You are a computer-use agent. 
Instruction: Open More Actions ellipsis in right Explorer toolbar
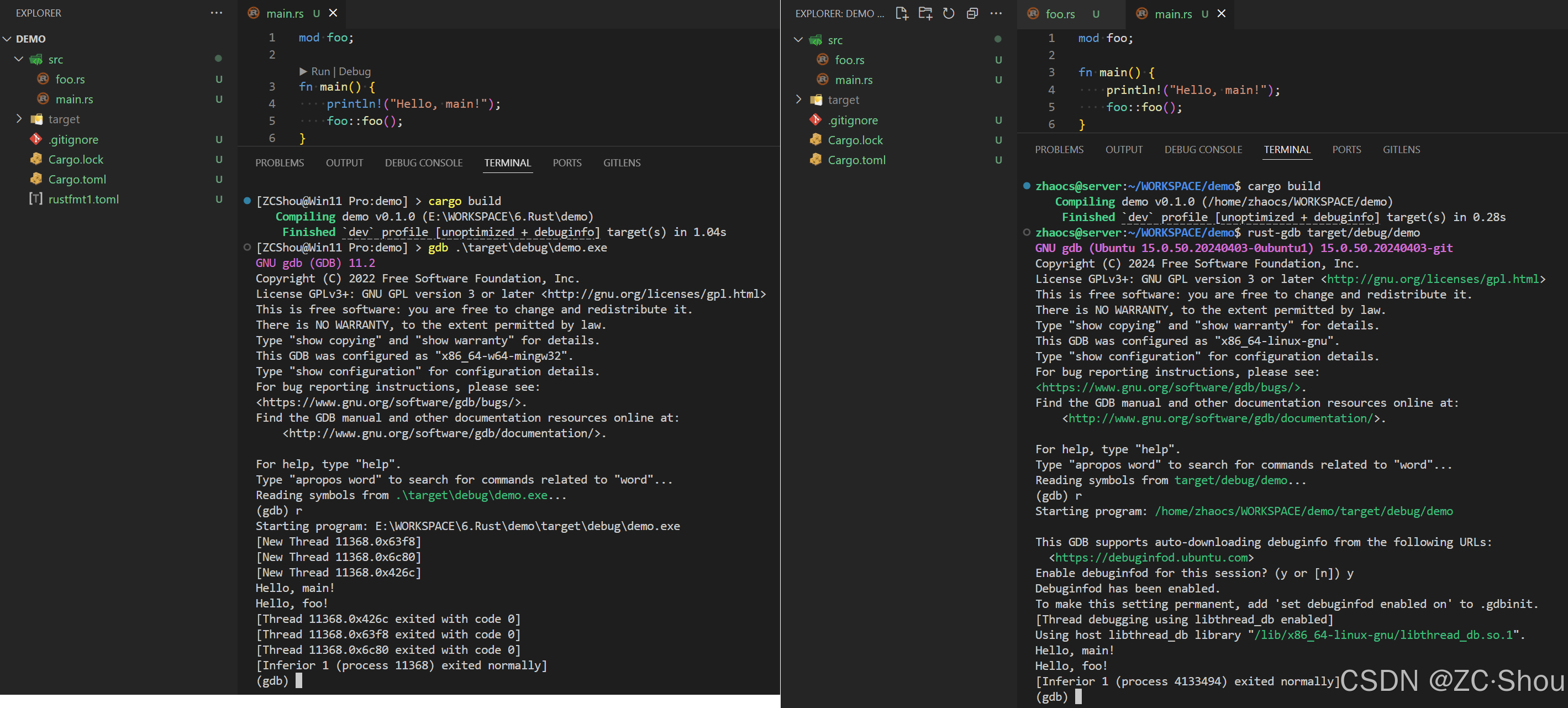[996, 13]
